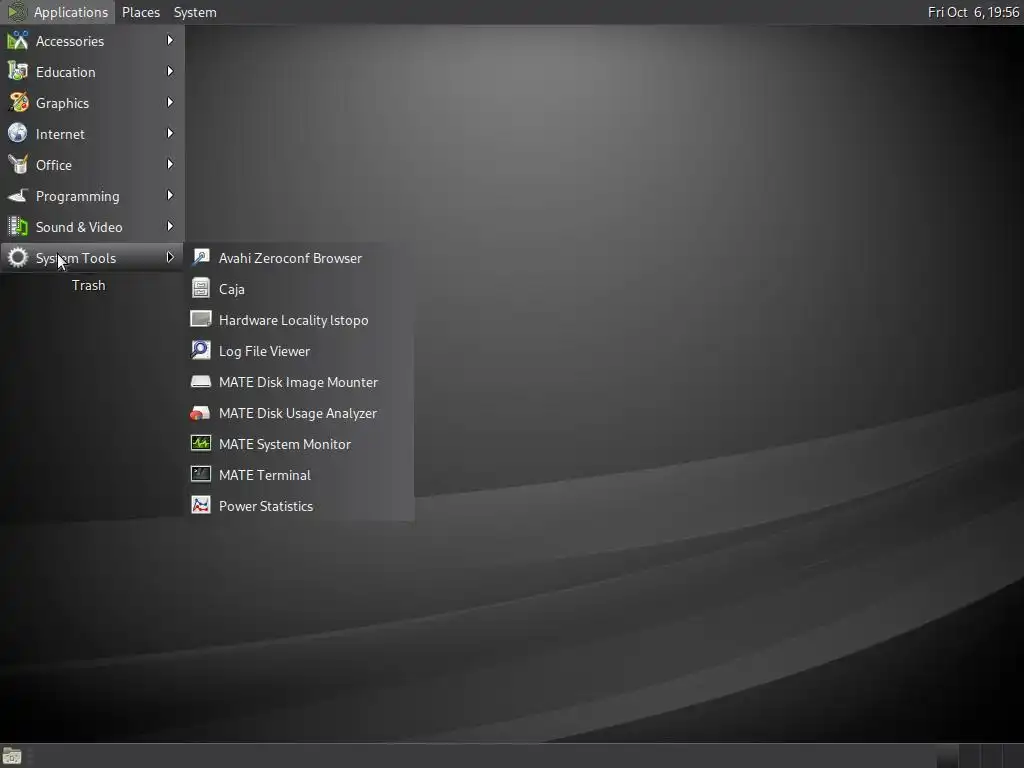
Task: Click the Avahi Zeroconf Browser icon
Action: tap(200, 257)
